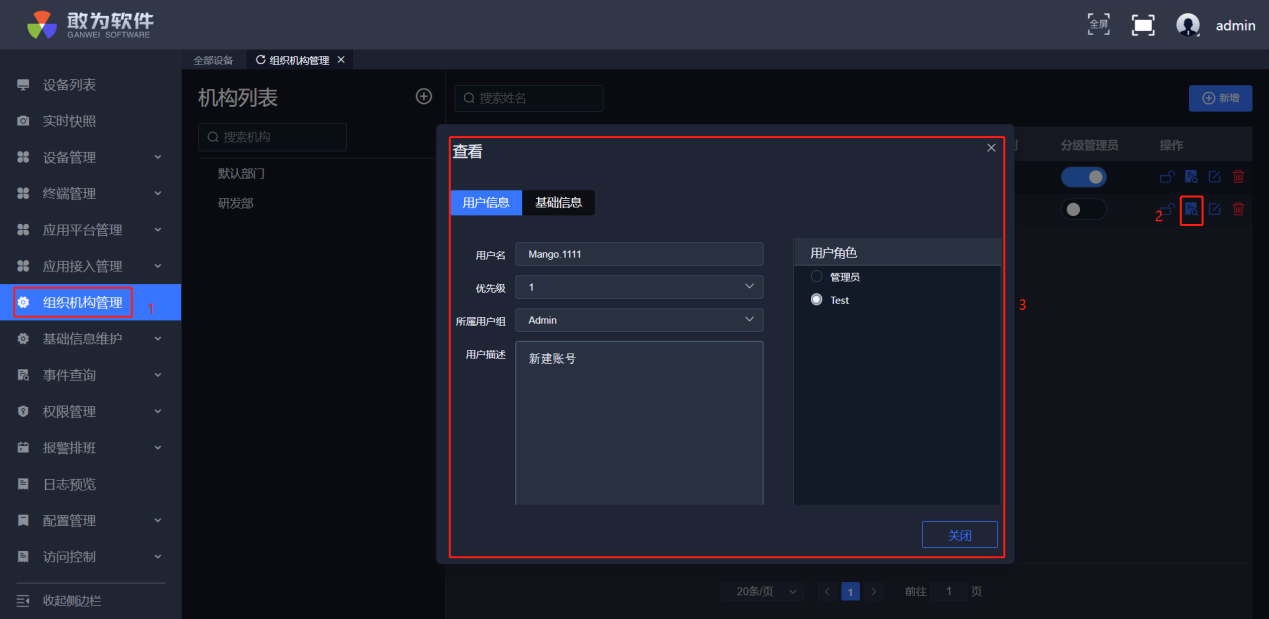The width and height of the screenshot is (1269, 619).
Task: Click unlock icon in row with enabled switch
Action: click(x=1167, y=177)
